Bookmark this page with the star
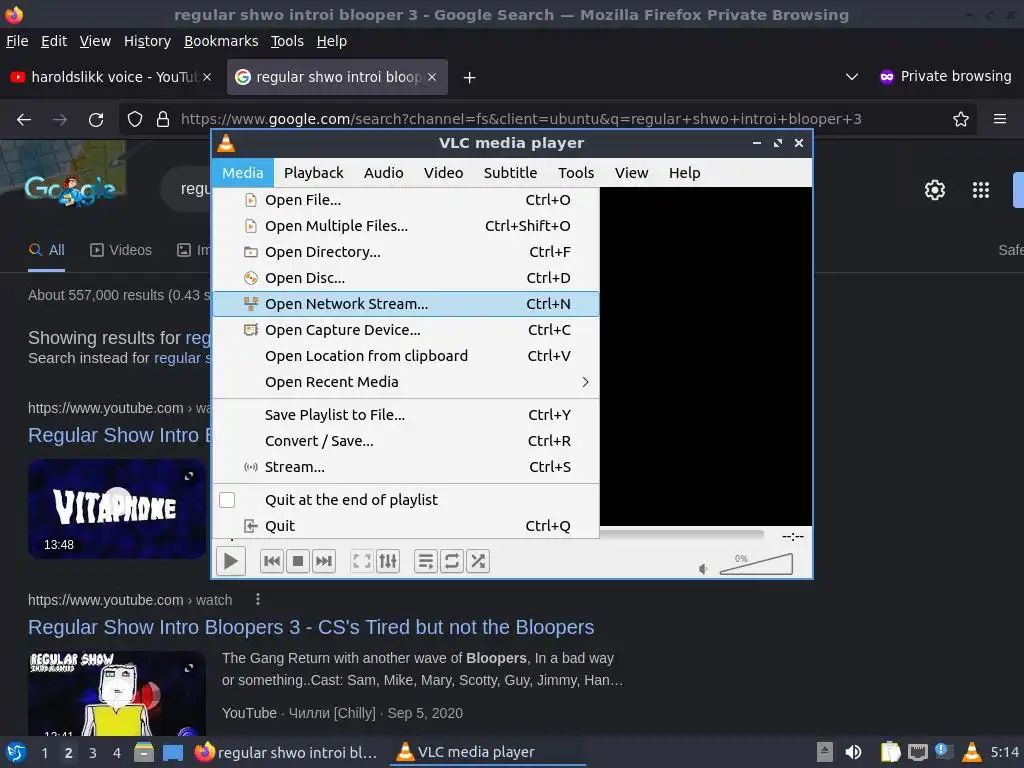 (961, 119)
